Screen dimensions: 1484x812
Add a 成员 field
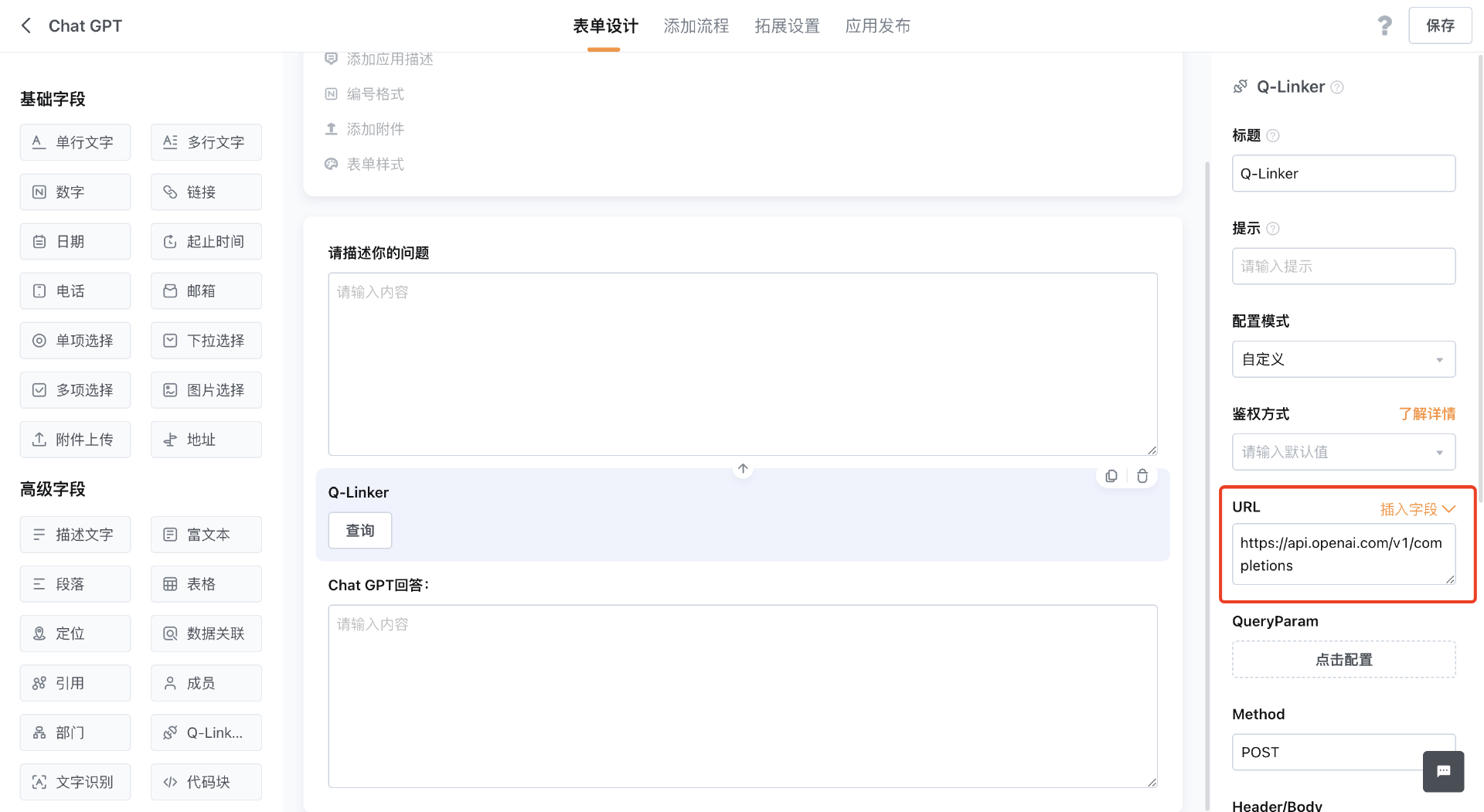pyautogui.click(x=206, y=682)
